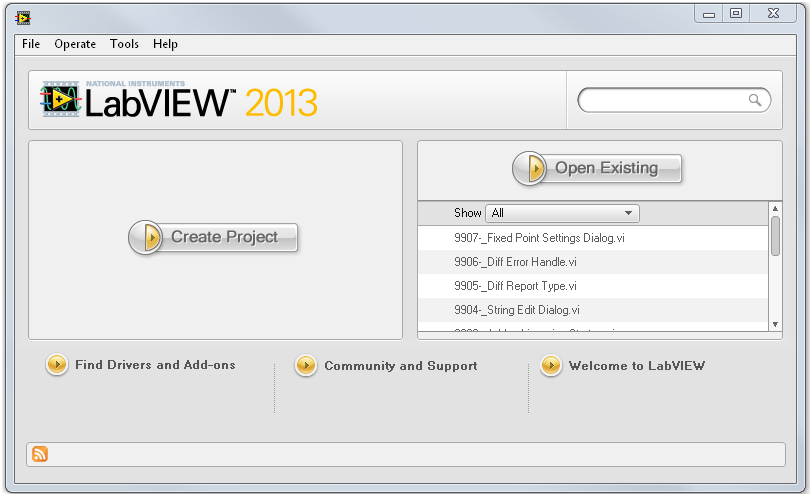Image resolution: width=812 pixels, height=496 pixels.
Task: Choose 9904-_String Edit Dialog.vi in recent list
Action: click(516, 310)
